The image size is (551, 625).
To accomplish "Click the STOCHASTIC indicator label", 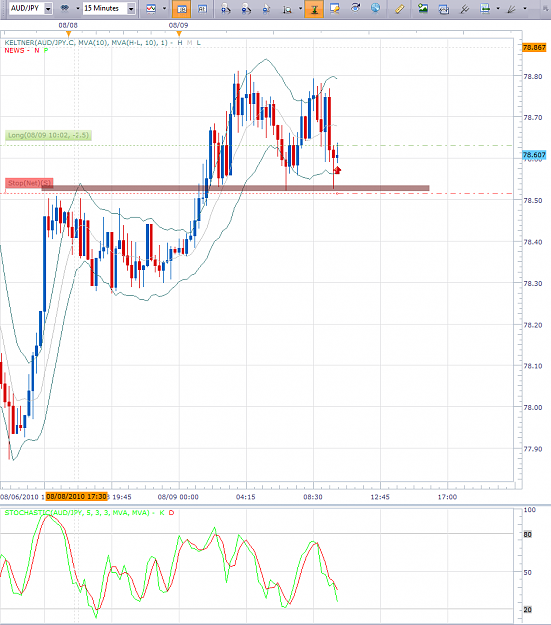I will click(x=77, y=513).
